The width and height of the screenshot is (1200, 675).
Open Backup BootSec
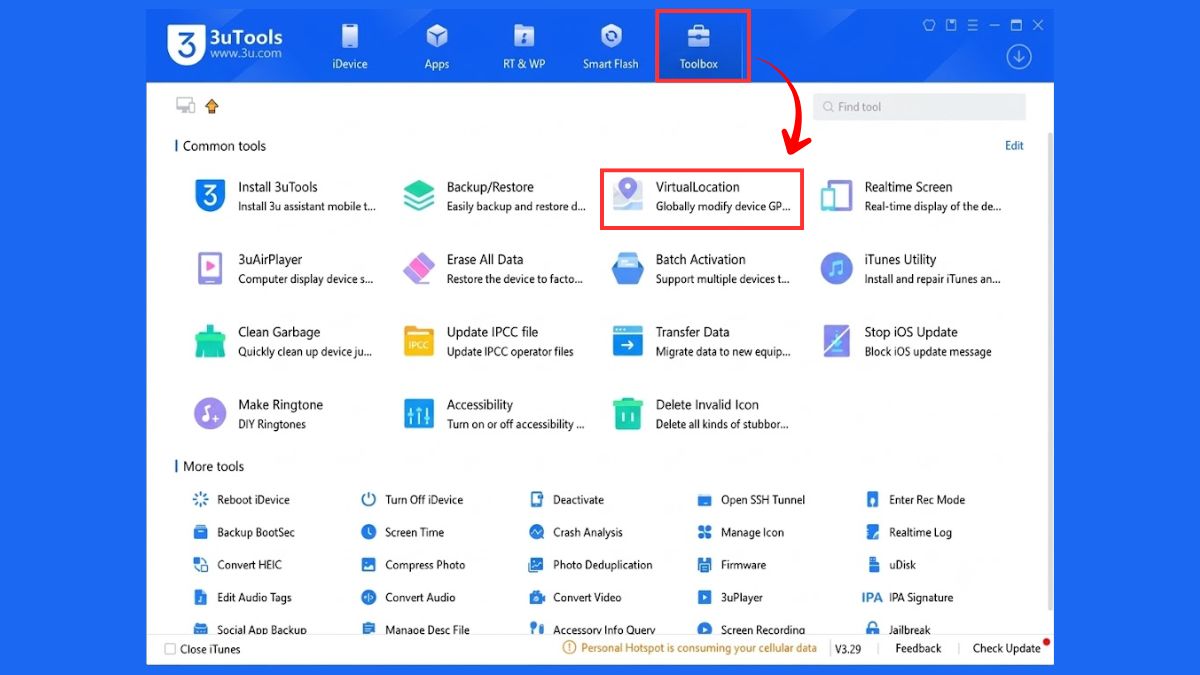point(243,533)
